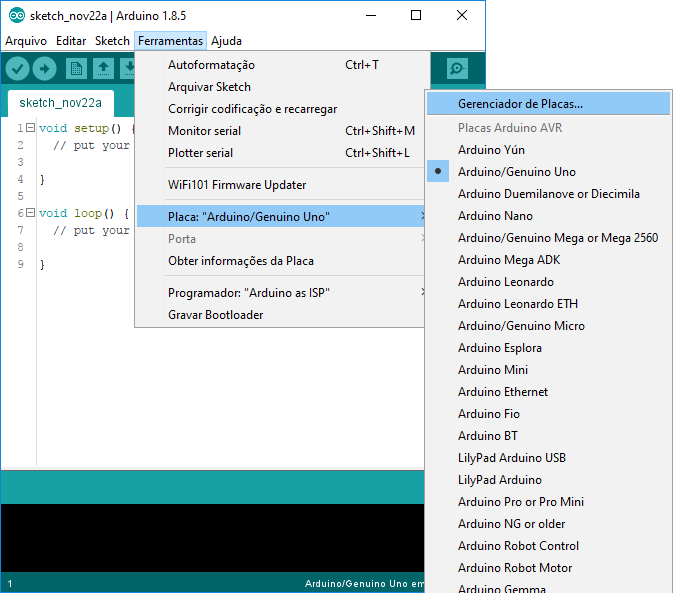Select the Arduino Yún board

tap(549, 150)
